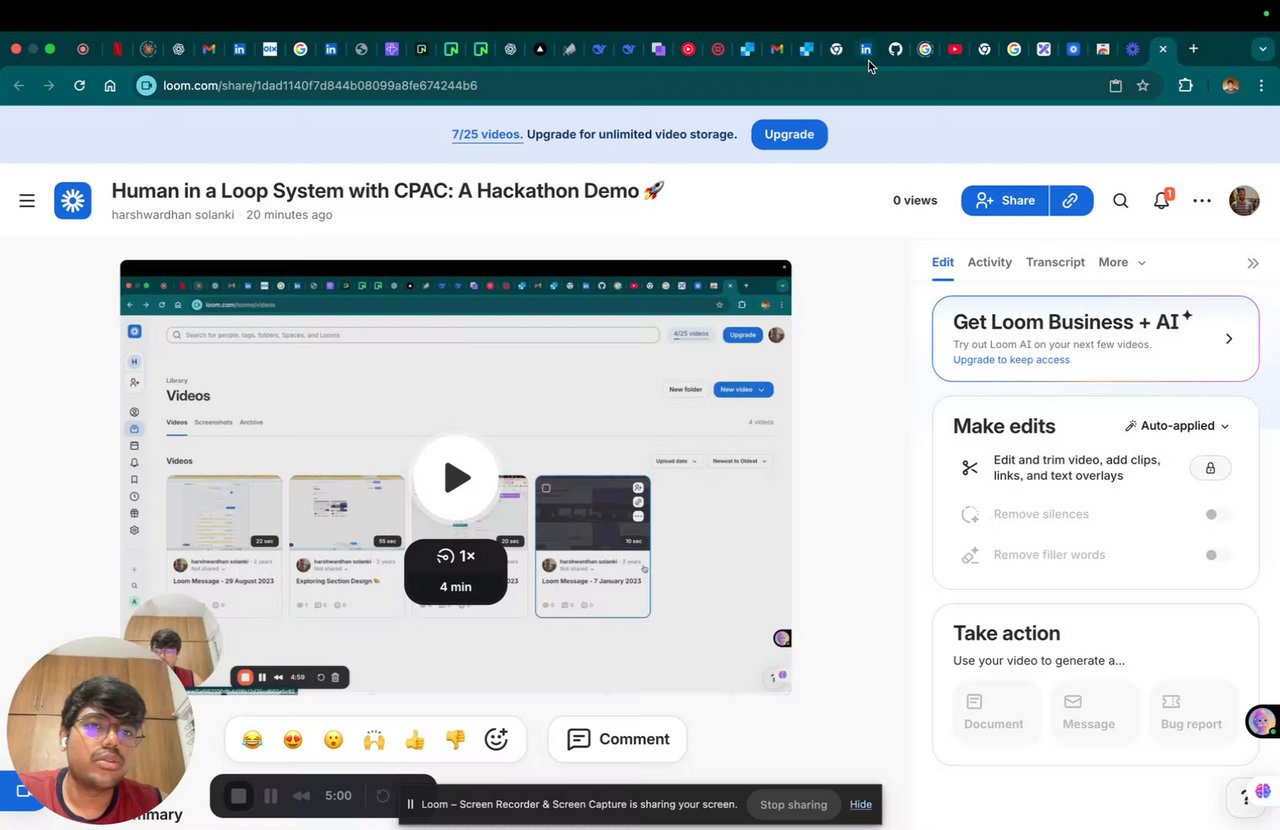Click the Share button
This screenshot has width=1280, height=830.
1005,201
